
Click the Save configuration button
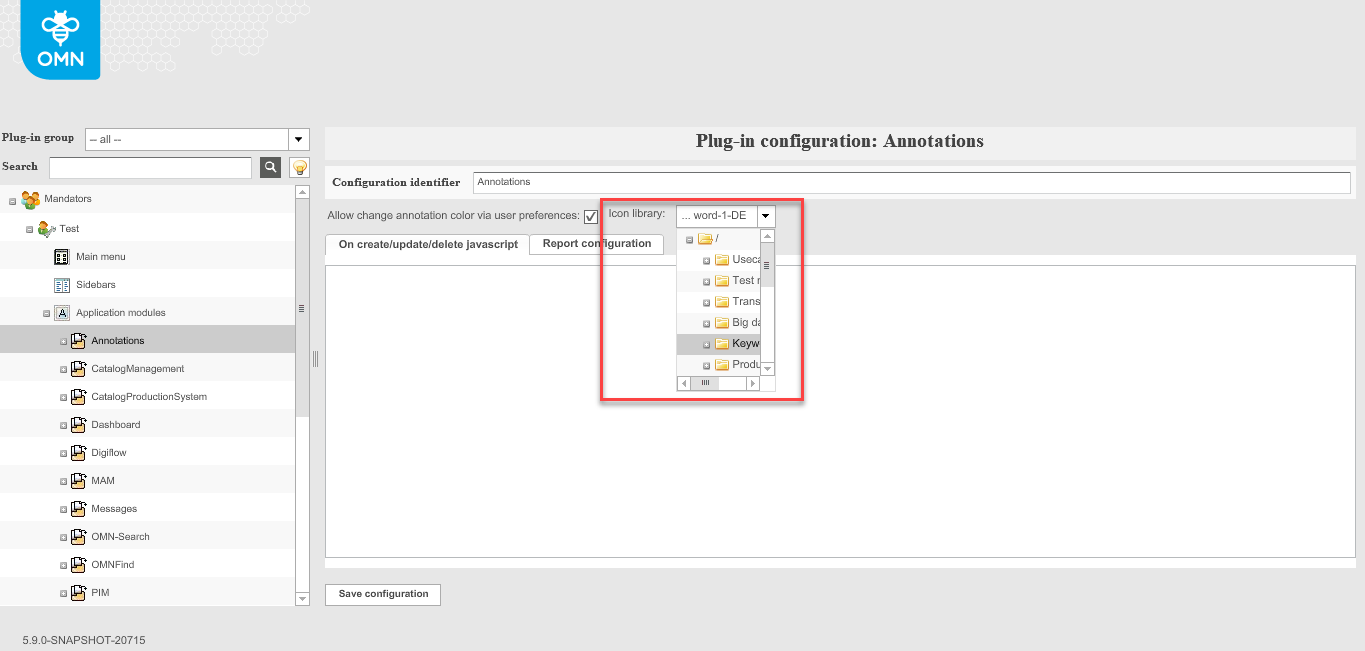pos(382,594)
